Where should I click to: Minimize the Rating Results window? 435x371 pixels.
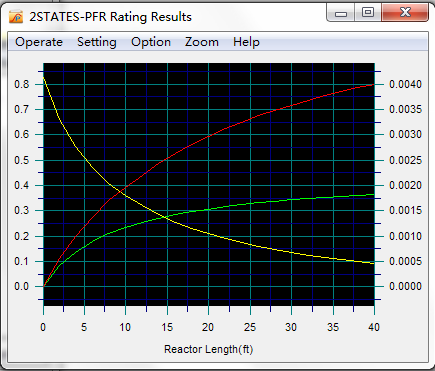(341, 13)
